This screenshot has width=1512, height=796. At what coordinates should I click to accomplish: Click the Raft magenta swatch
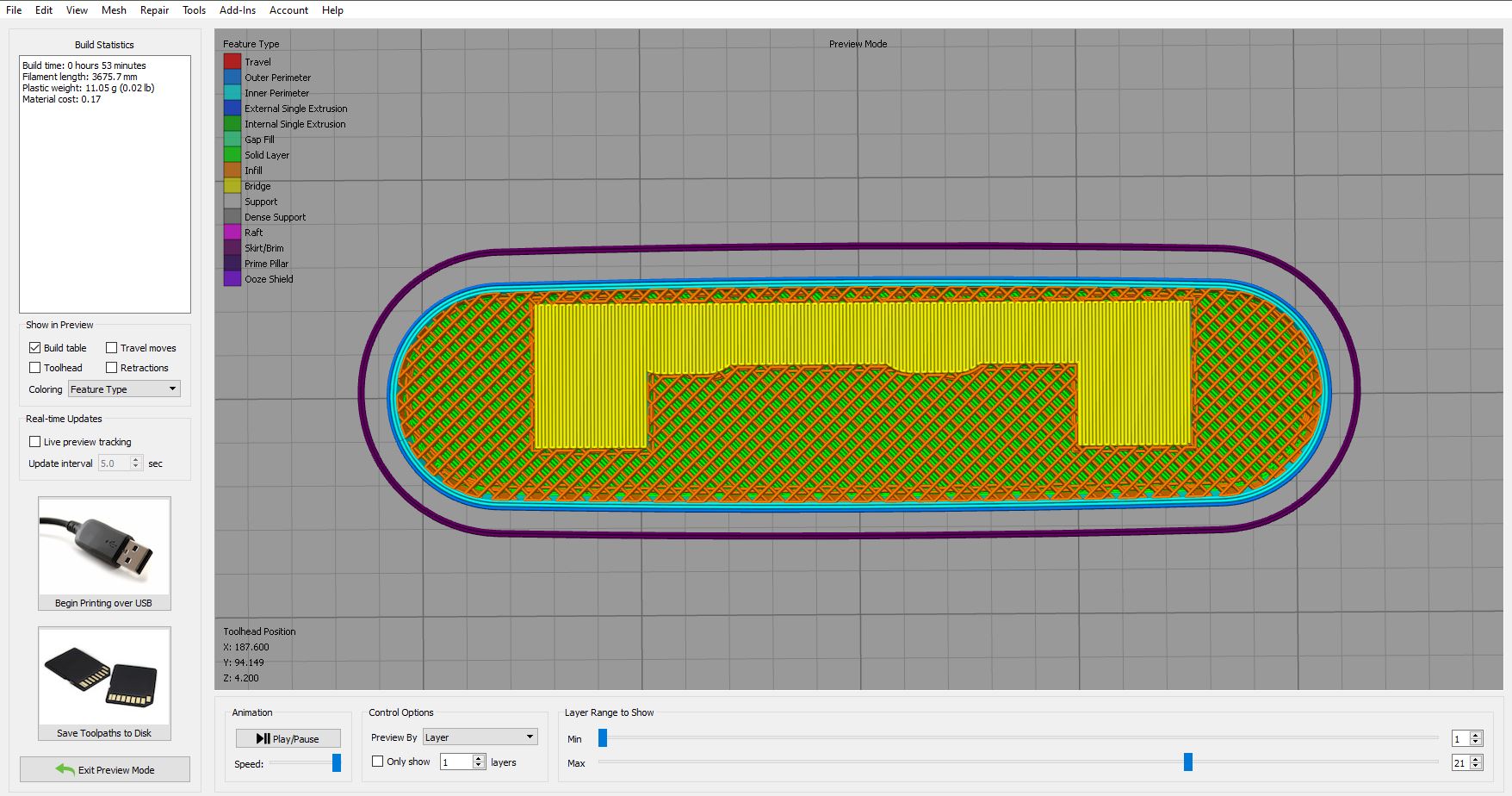[232, 233]
